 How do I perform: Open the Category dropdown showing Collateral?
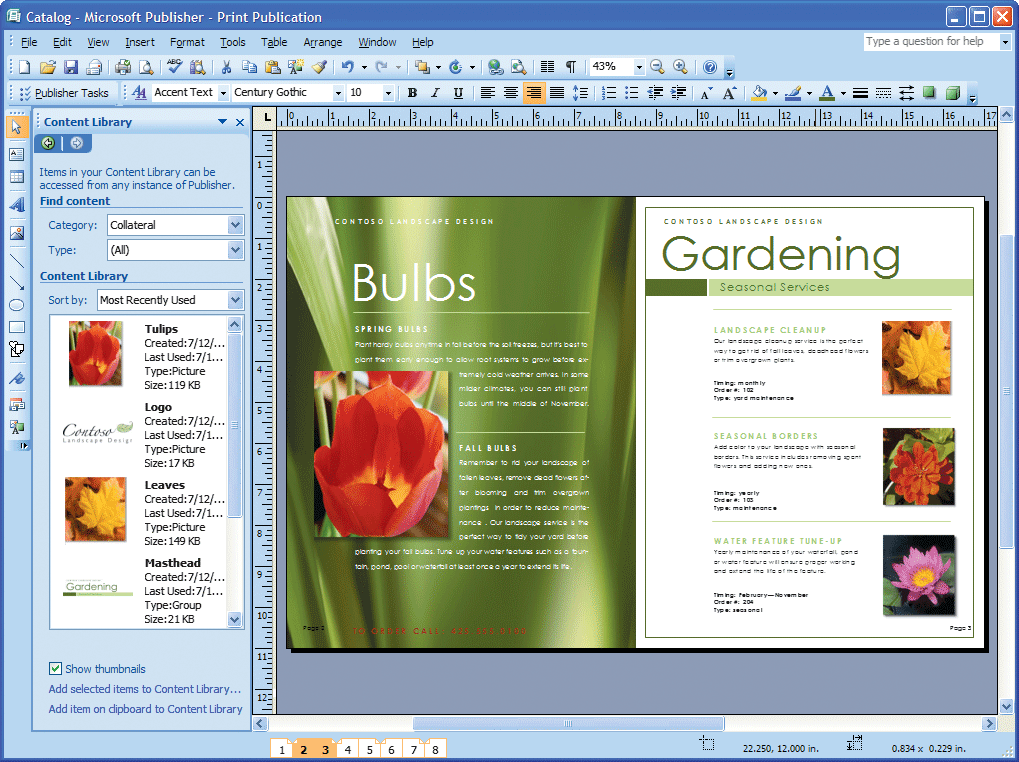[235, 225]
